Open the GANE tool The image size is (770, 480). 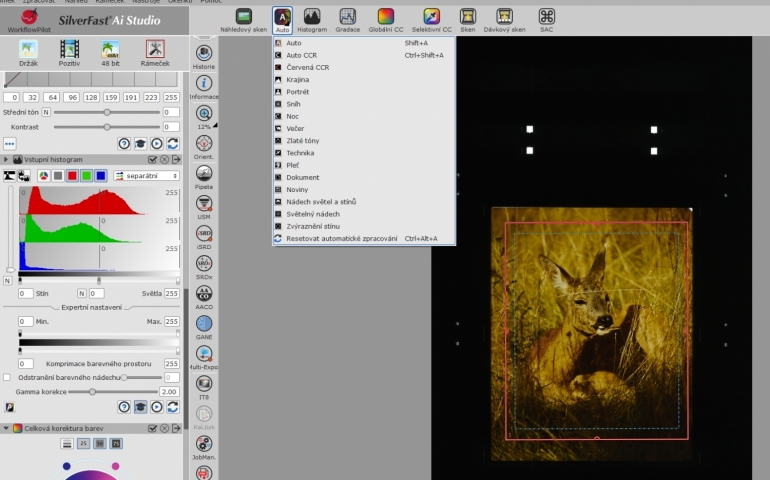click(204, 323)
